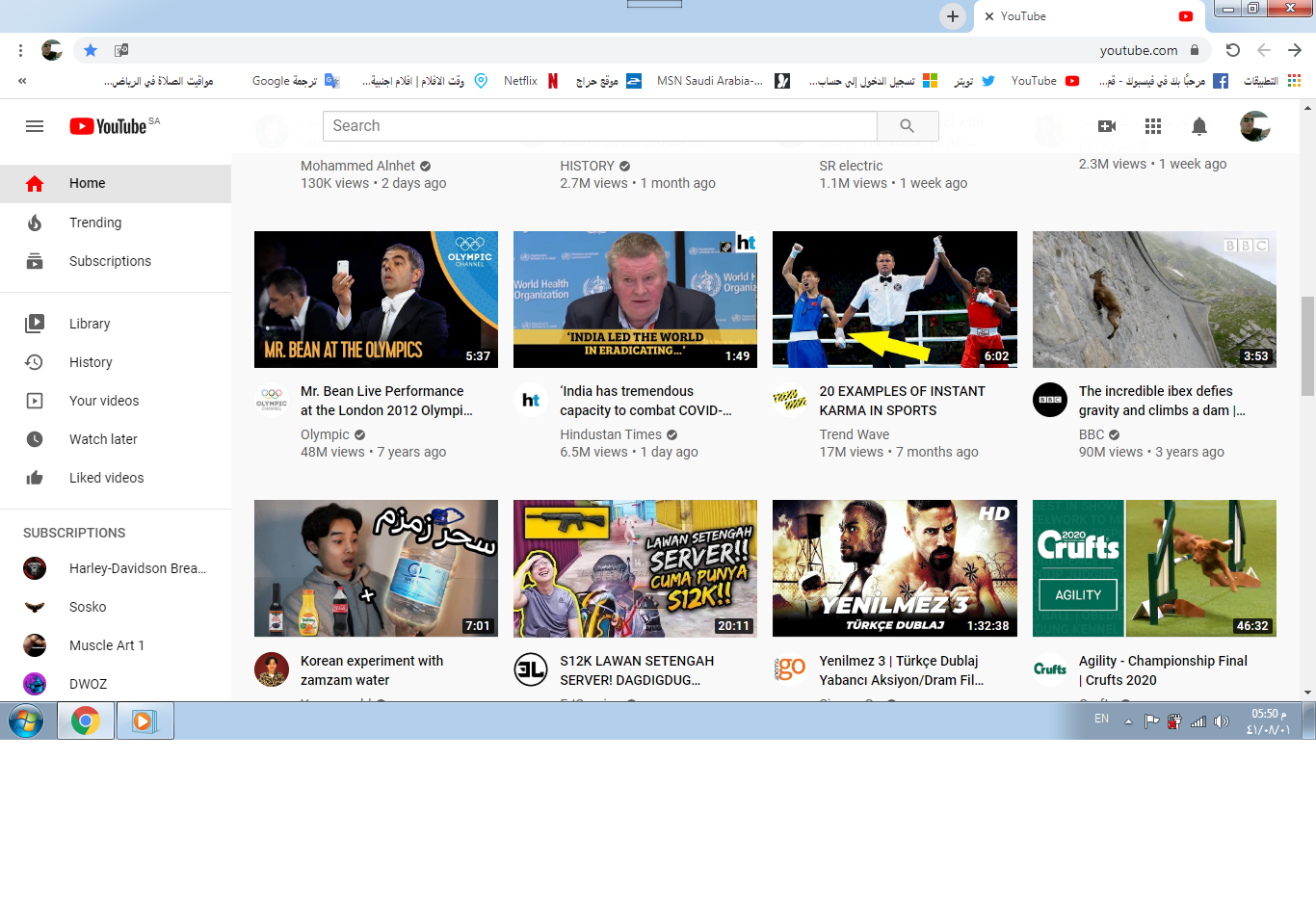Play the zamzam water experiment thumbnail
Screen dimensions: 1316x917
coord(376,568)
